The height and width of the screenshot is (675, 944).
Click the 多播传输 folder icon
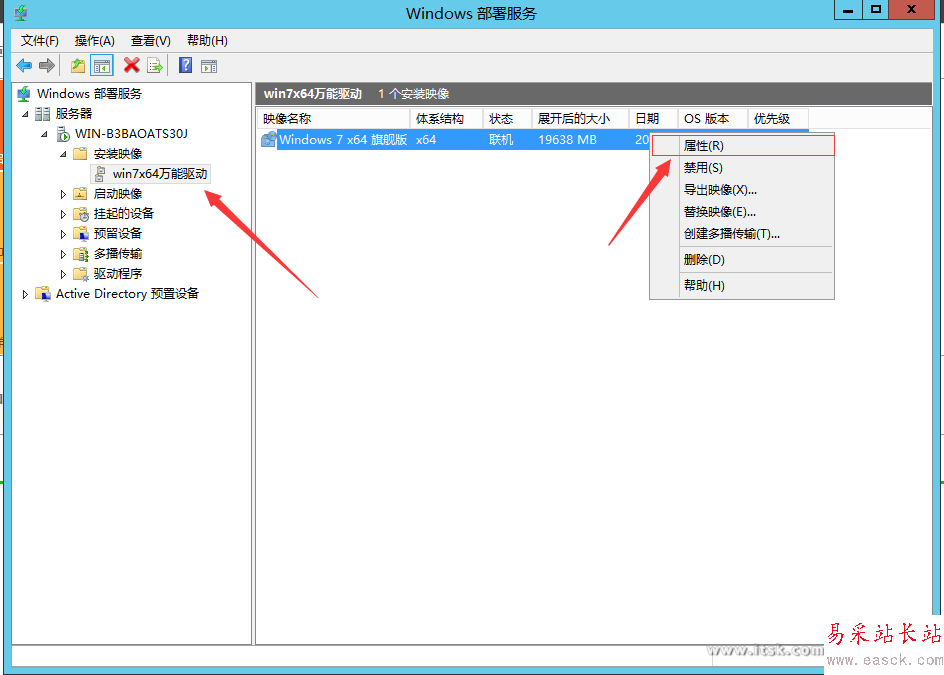[x=81, y=254]
